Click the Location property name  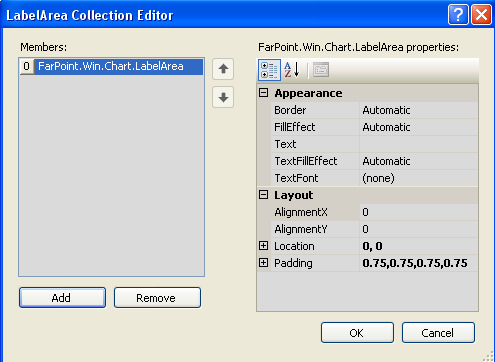[x=294, y=246]
